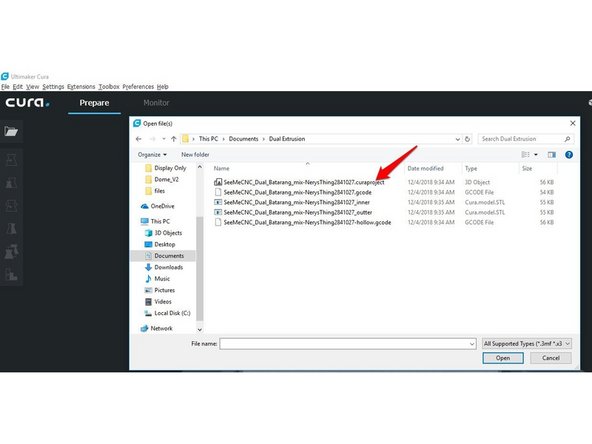Open the Help menu
Image resolution: width=592 pixels, height=444 pixels.
click(162, 86)
